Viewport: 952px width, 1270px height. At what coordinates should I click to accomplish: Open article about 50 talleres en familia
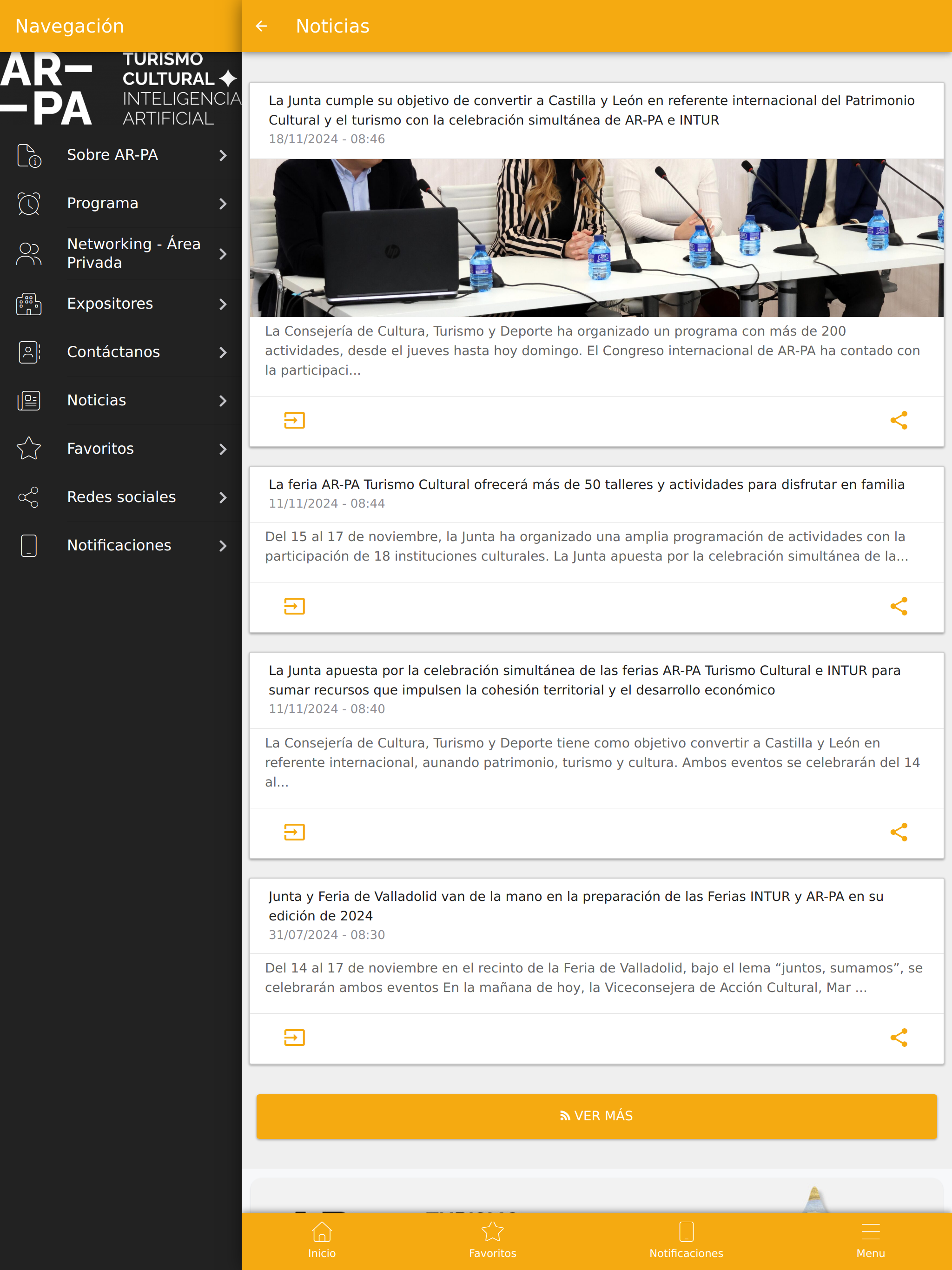pos(295,606)
